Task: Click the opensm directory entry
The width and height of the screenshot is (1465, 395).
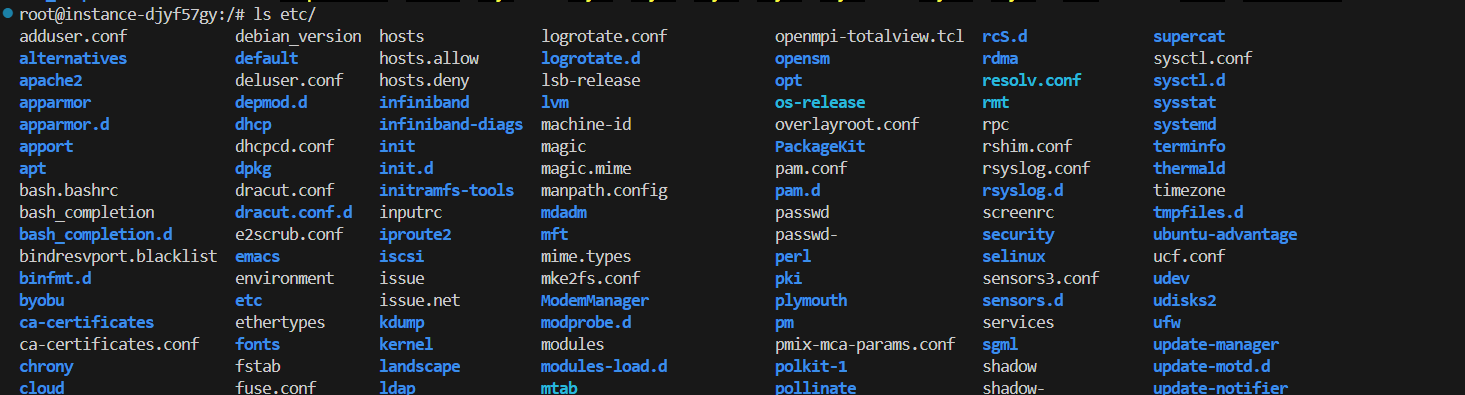Action: [802, 58]
